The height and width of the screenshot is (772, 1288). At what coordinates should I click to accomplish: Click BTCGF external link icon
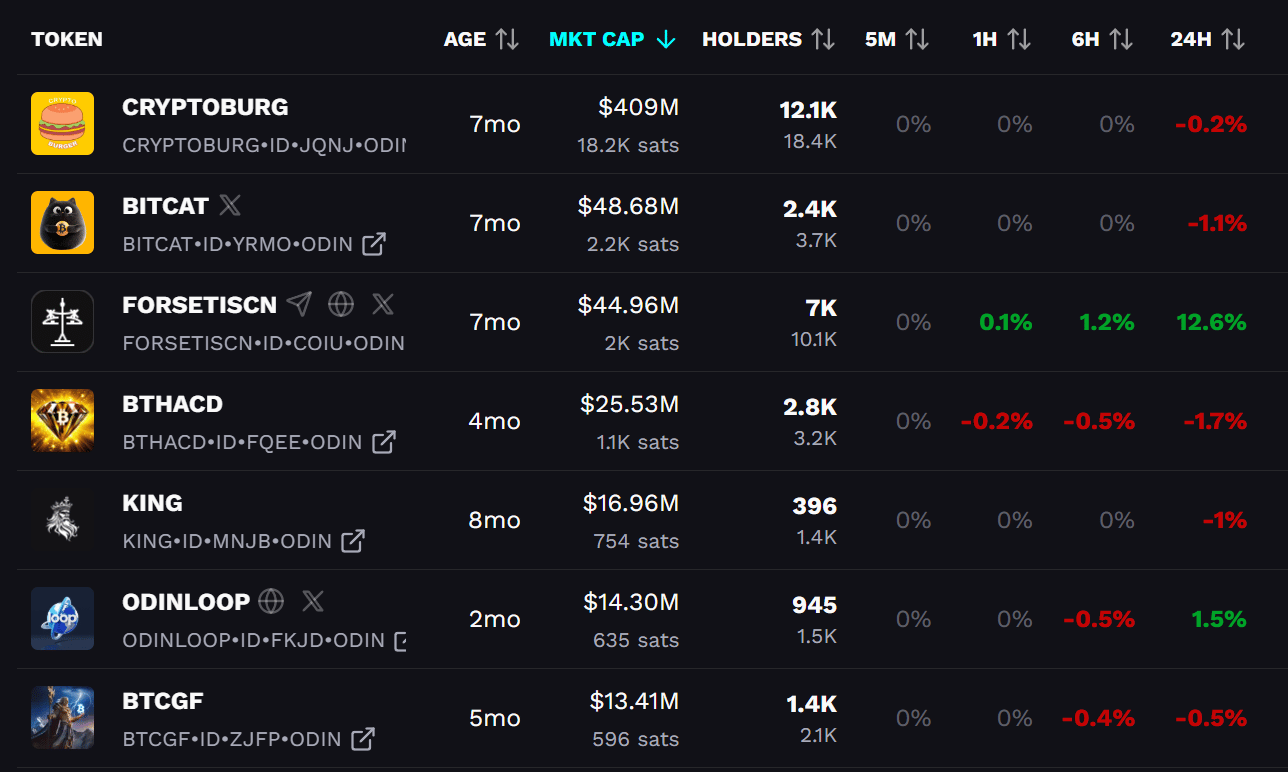[x=363, y=739]
